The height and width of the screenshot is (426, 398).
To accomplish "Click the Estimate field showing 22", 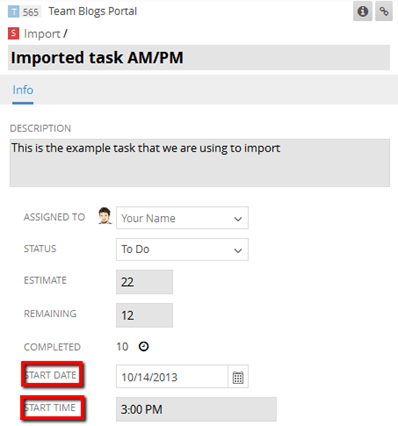I will [144, 282].
